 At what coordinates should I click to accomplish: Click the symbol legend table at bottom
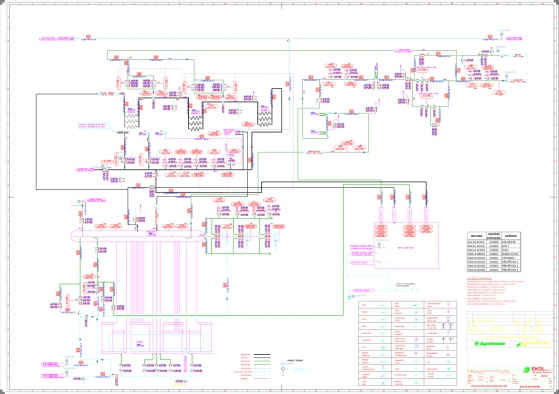pyautogui.click(x=407, y=343)
